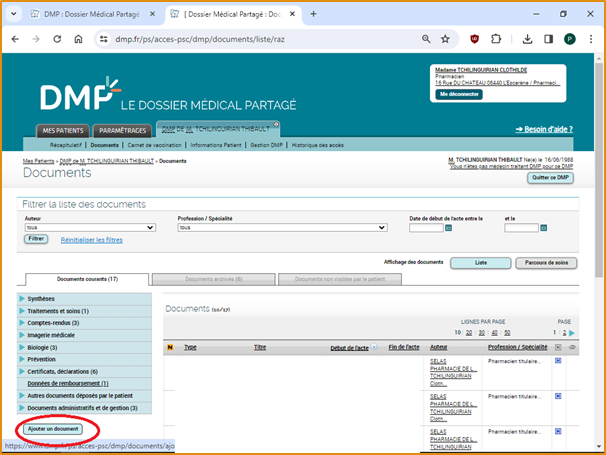The height and width of the screenshot is (455, 606).
Task: Bookmark this page with the star icon
Action: click(445, 39)
